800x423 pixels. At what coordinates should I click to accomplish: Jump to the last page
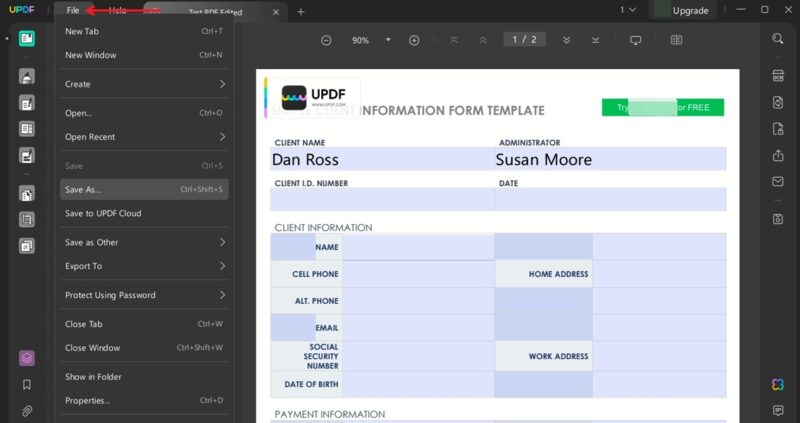point(595,40)
